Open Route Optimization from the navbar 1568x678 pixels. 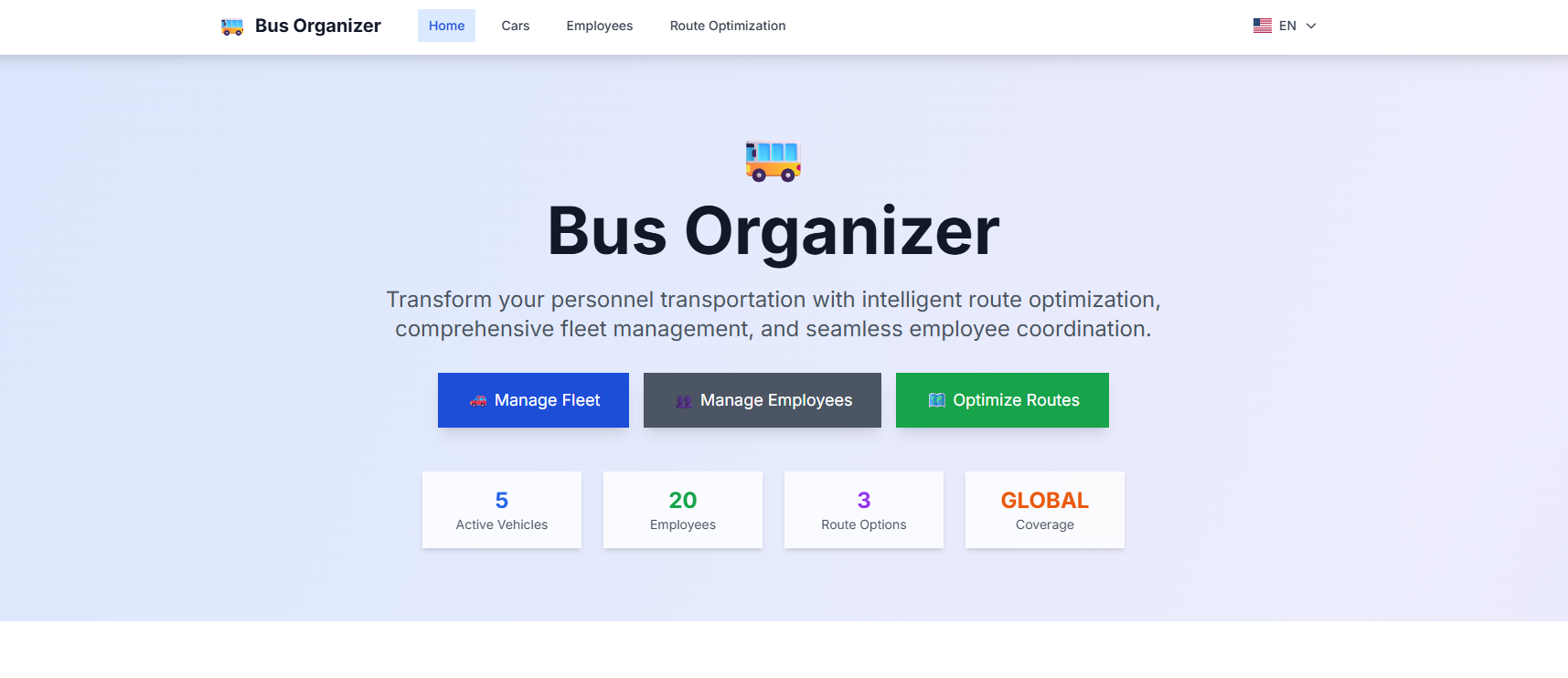click(x=728, y=26)
